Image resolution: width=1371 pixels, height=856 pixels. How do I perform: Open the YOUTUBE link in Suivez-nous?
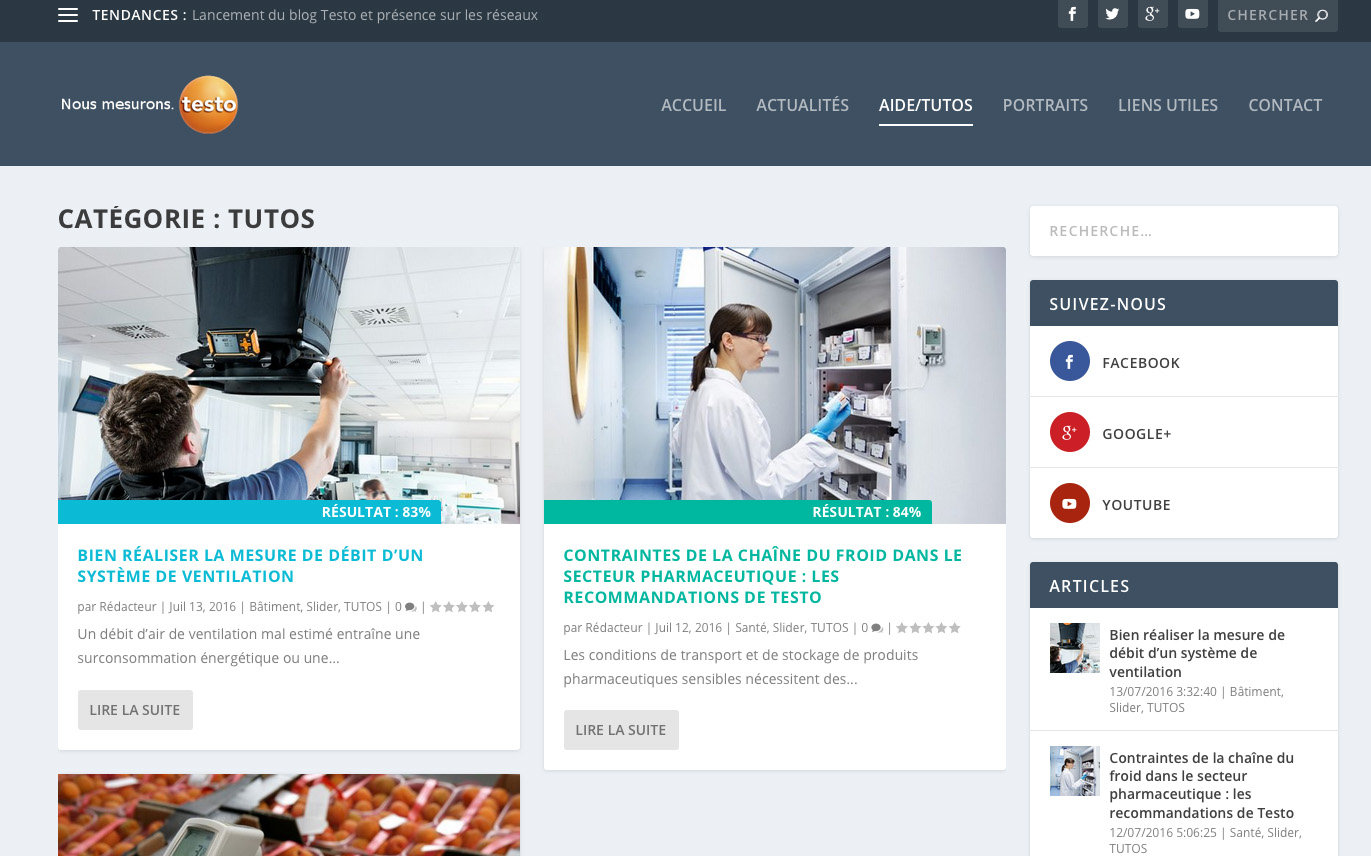1136,505
